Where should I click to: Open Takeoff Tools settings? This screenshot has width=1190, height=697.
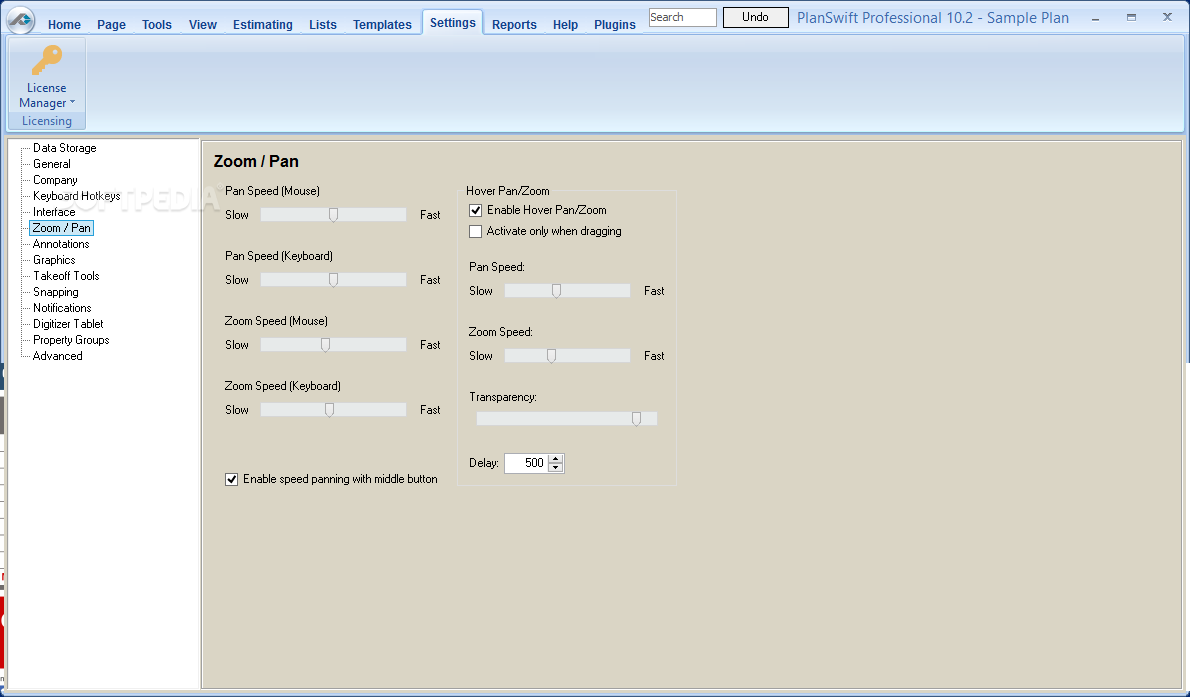coord(66,276)
